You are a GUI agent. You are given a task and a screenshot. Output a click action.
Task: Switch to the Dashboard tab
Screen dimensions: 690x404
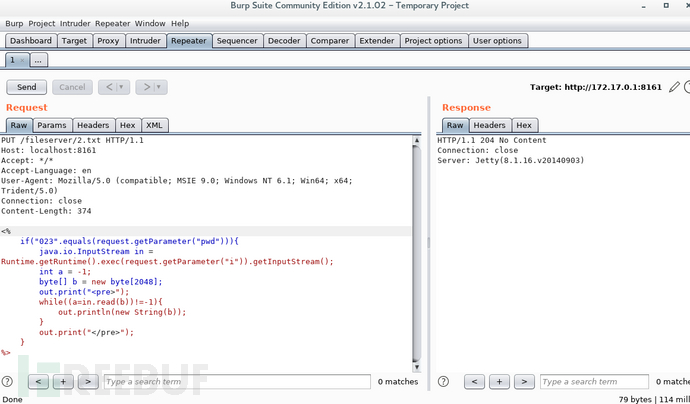(x=31, y=41)
